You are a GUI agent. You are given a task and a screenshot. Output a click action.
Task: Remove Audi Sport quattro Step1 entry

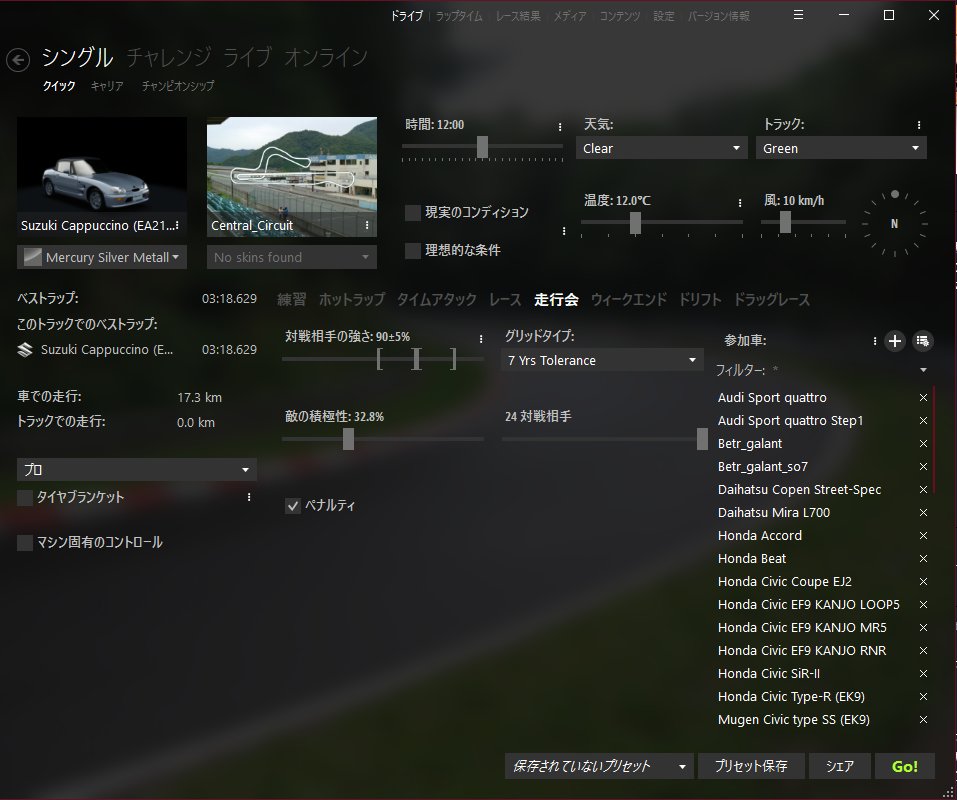[923, 421]
